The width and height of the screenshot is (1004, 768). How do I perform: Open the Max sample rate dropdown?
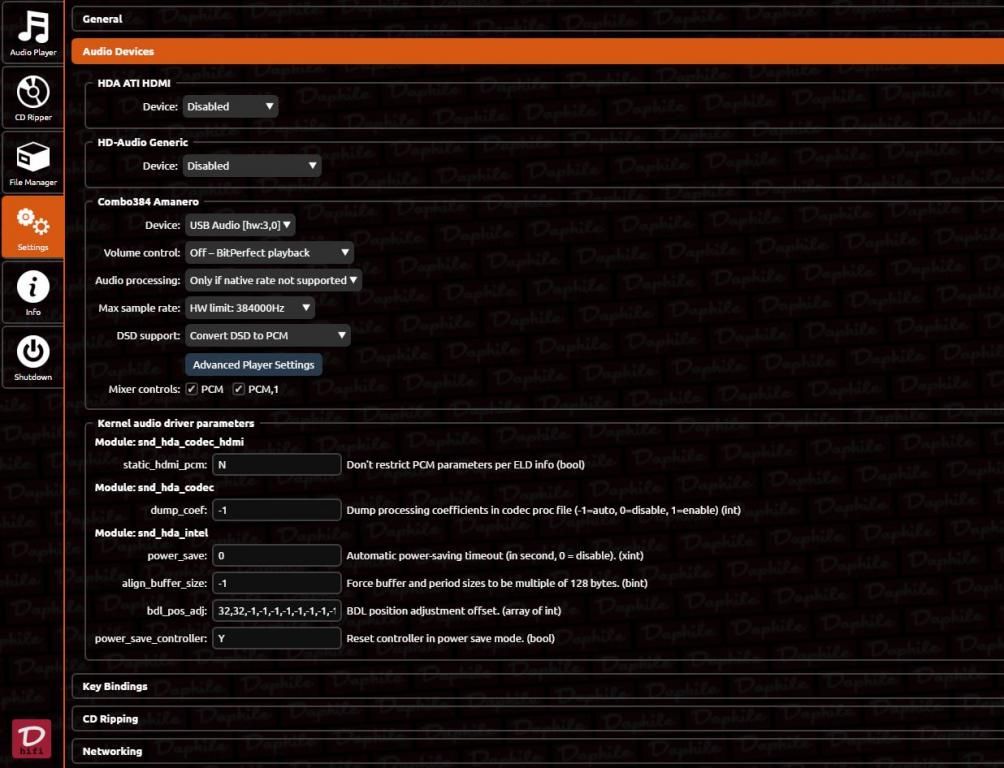[250, 308]
